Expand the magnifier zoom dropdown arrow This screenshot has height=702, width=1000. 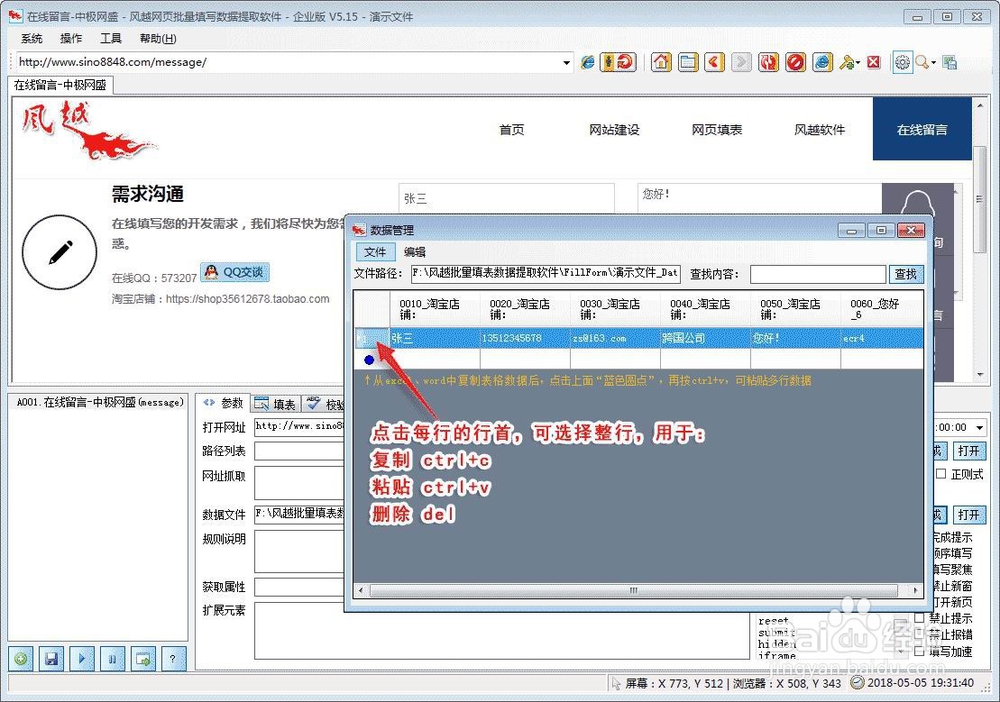point(934,62)
